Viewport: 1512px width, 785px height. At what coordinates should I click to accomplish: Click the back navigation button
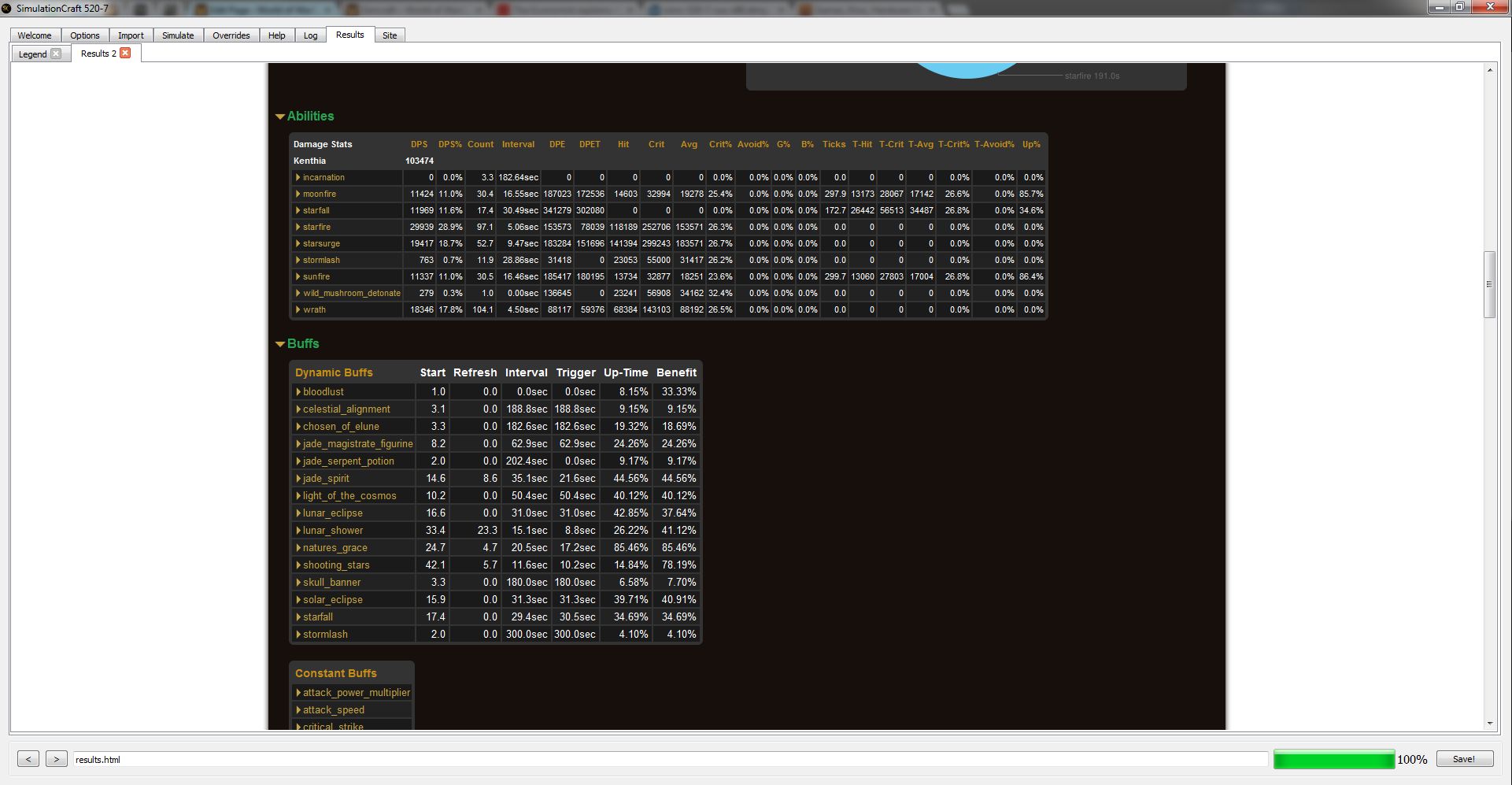tap(28, 759)
